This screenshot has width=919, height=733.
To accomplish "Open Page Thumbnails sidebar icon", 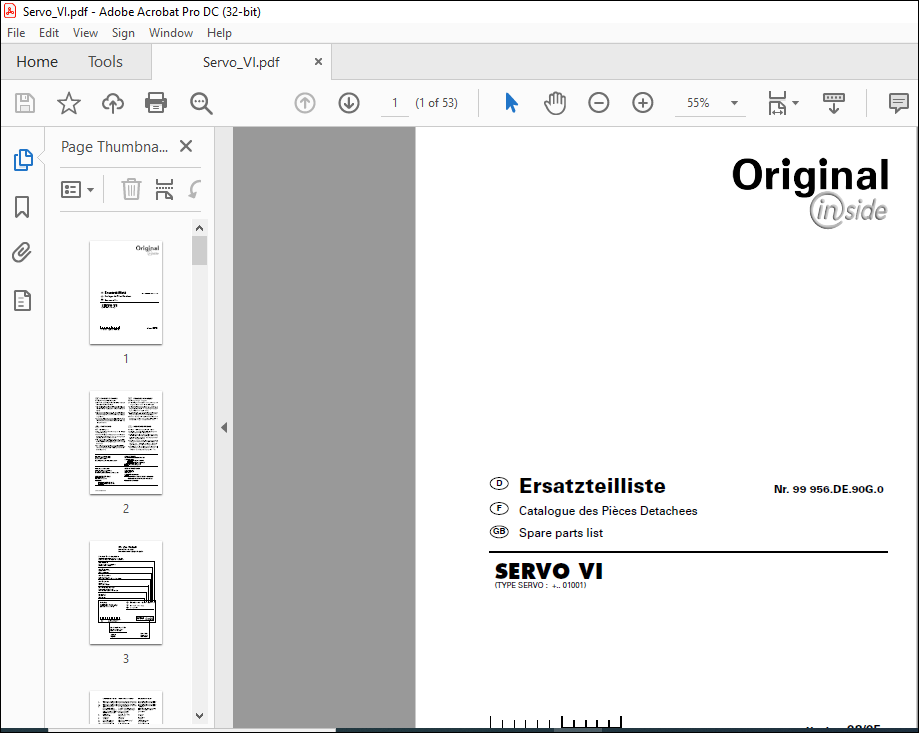I will click(23, 159).
